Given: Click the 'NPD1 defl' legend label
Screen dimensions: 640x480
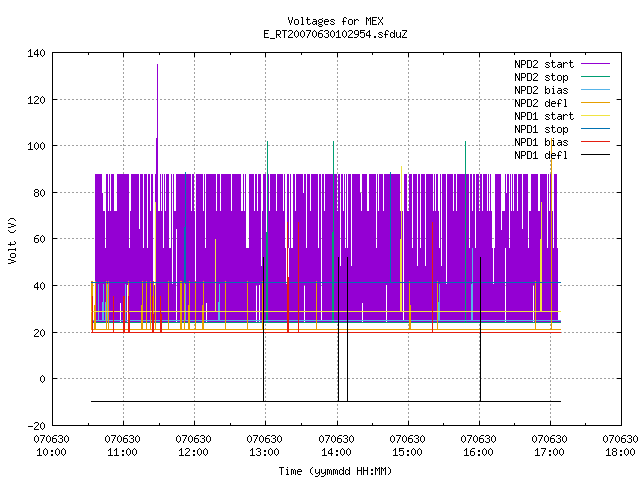Looking at the screenshot, I should (x=541, y=155).
